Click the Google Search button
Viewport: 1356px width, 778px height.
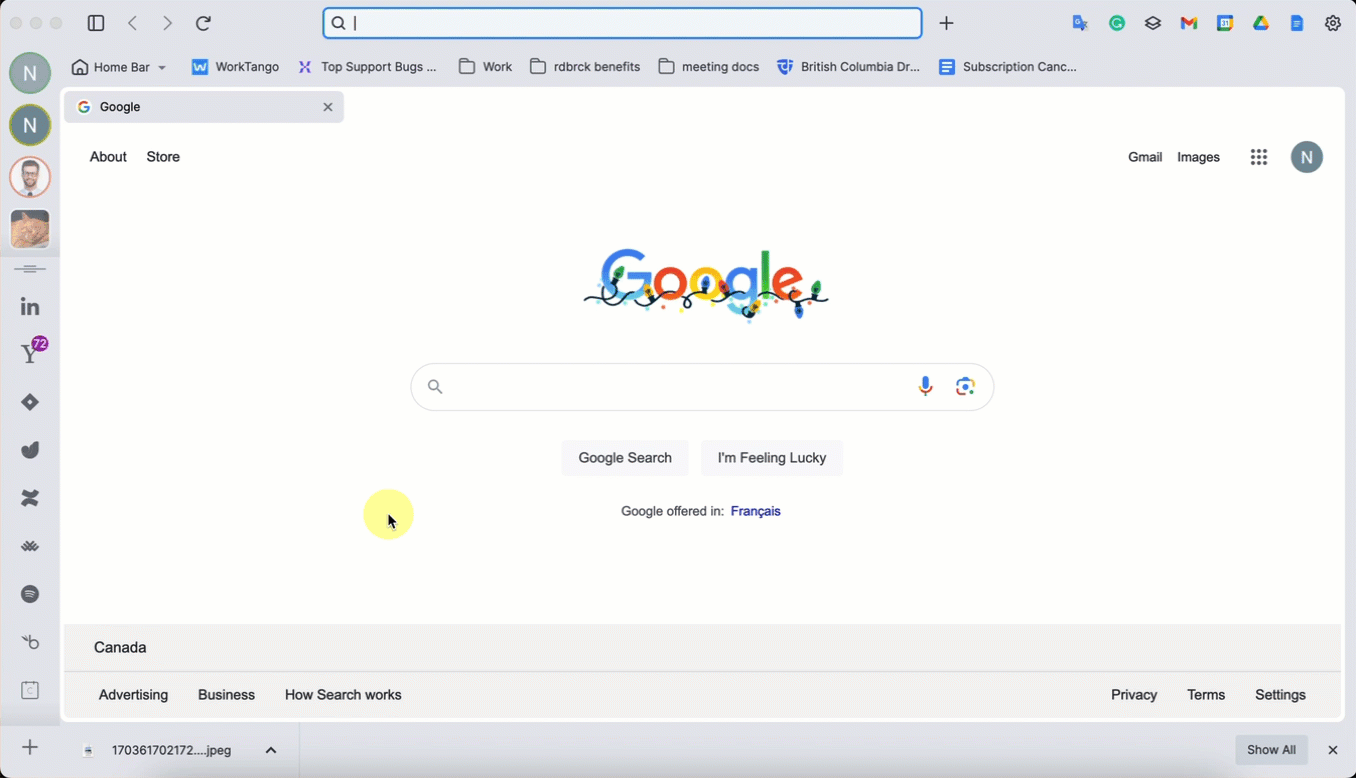[x=625, y=458]
